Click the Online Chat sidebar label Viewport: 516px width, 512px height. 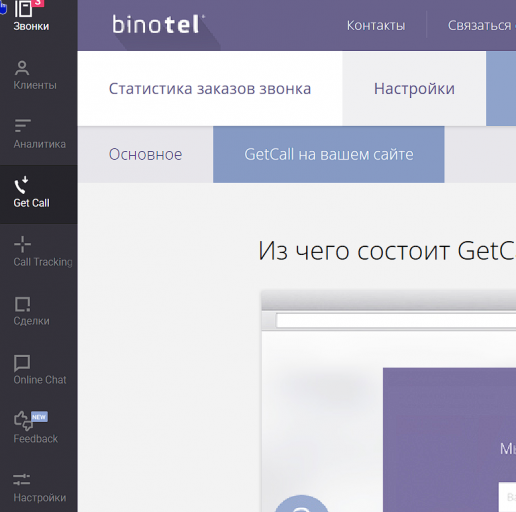40,380
